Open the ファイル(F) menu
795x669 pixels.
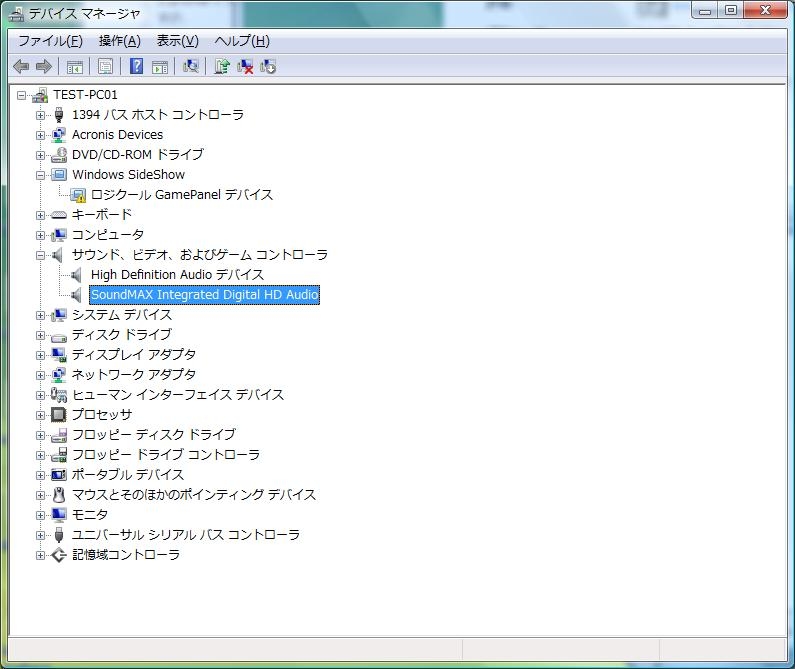pyautogui.click(x=50, y=41)
